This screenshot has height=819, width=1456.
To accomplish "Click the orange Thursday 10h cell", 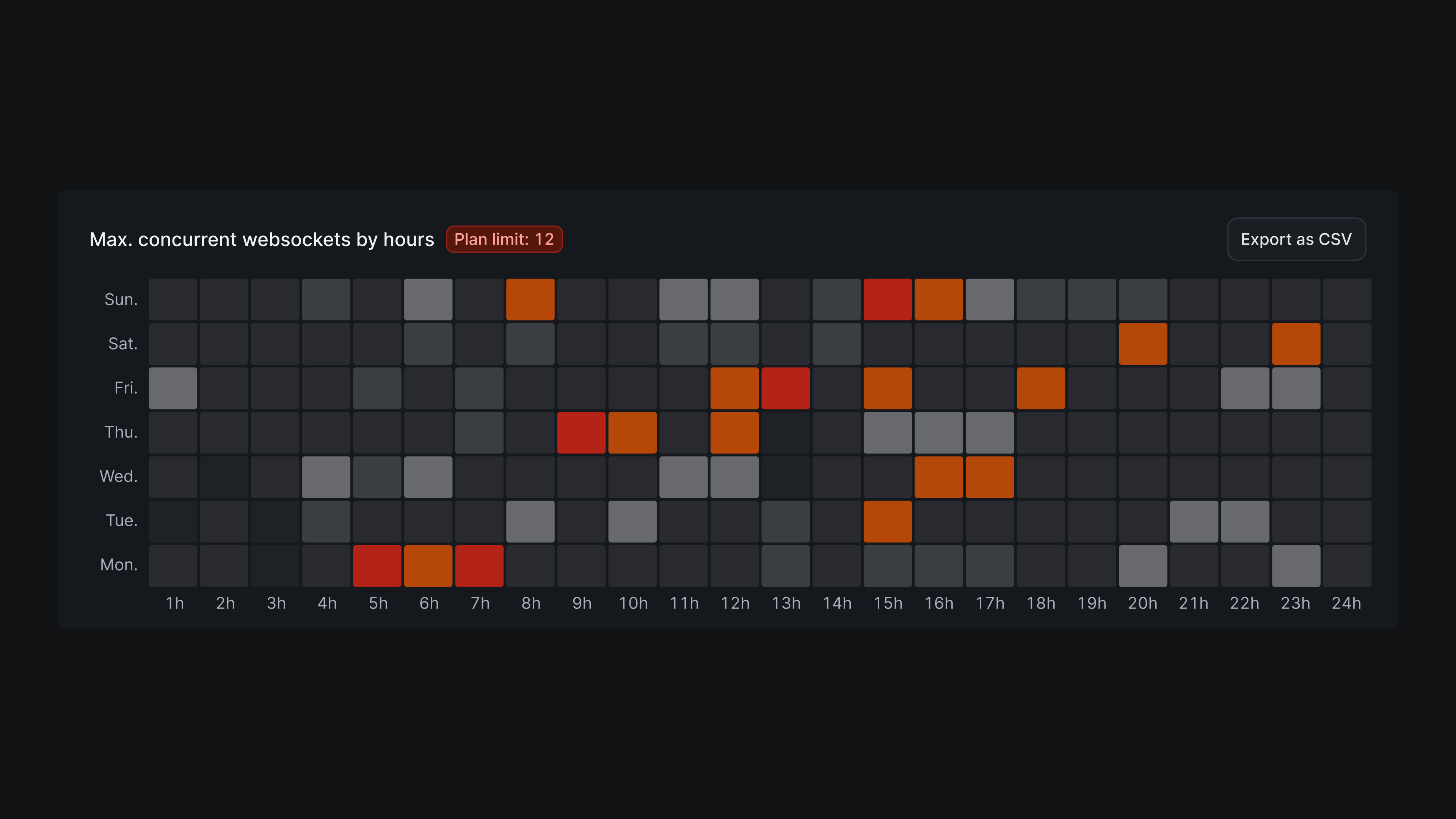I will coord(632,432).
